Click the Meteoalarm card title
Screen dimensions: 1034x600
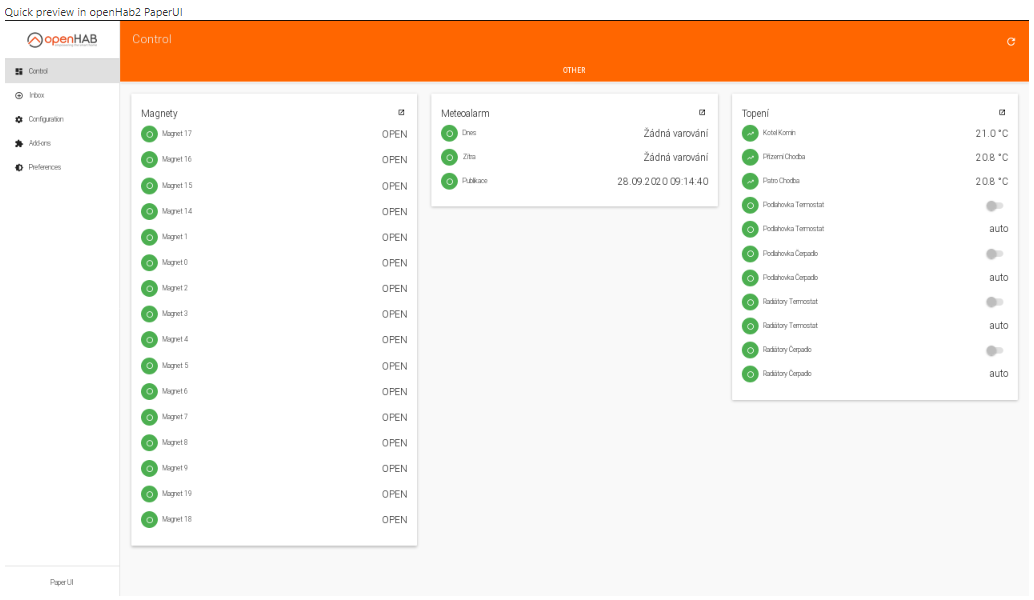point(465,113)
